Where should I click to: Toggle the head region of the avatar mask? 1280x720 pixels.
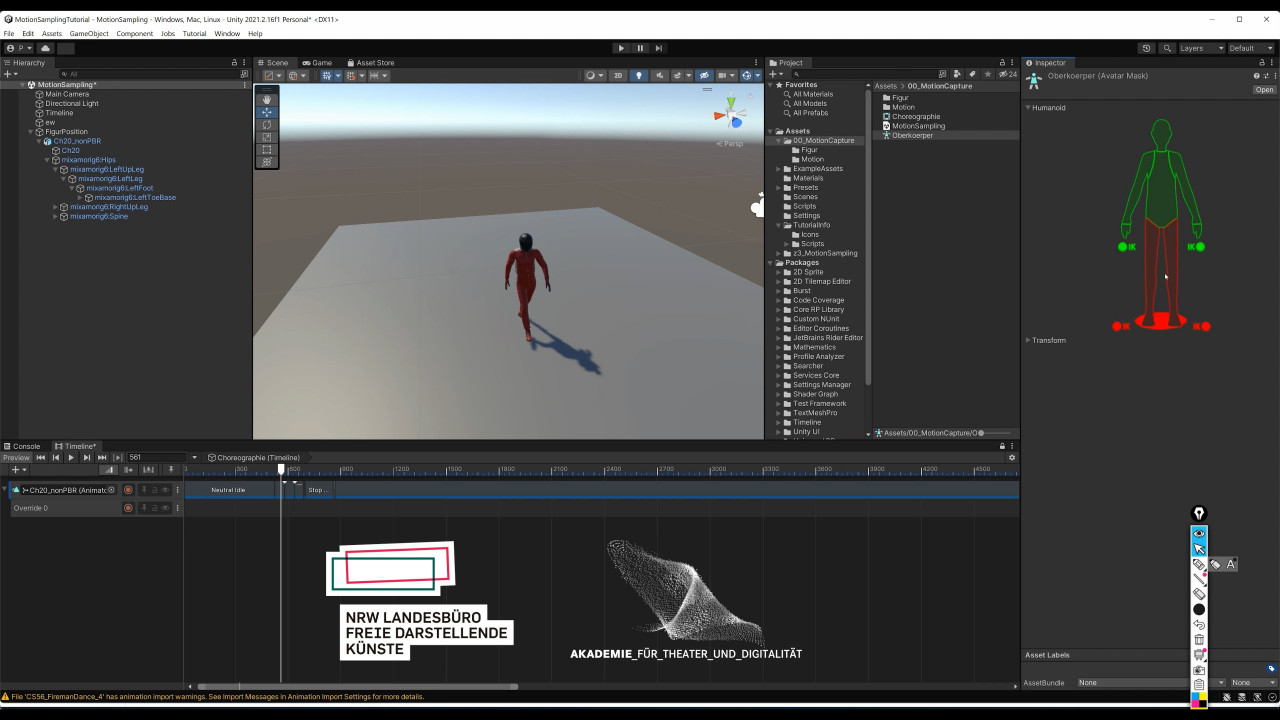1161,132
